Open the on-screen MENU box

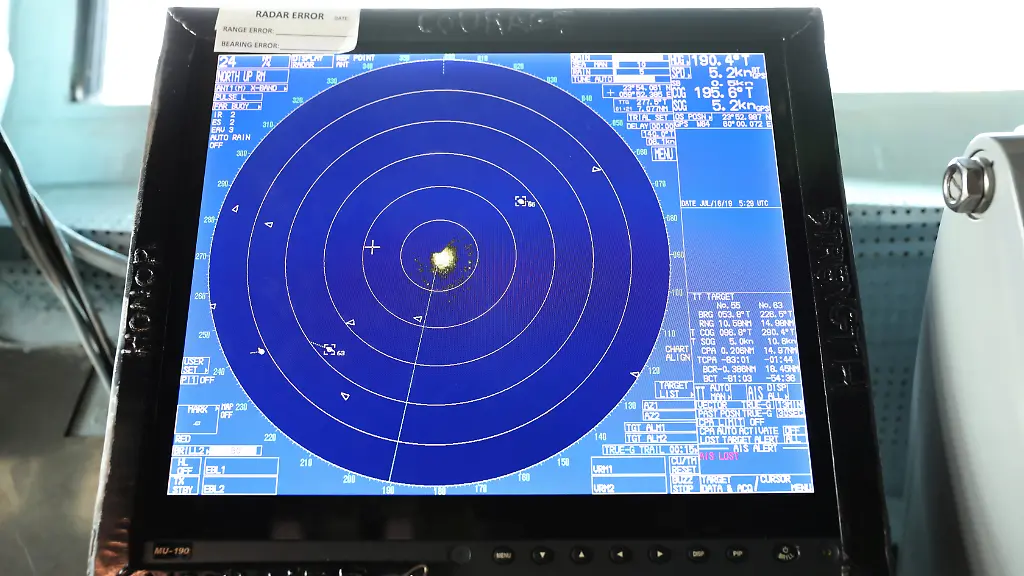pos(664,154)
